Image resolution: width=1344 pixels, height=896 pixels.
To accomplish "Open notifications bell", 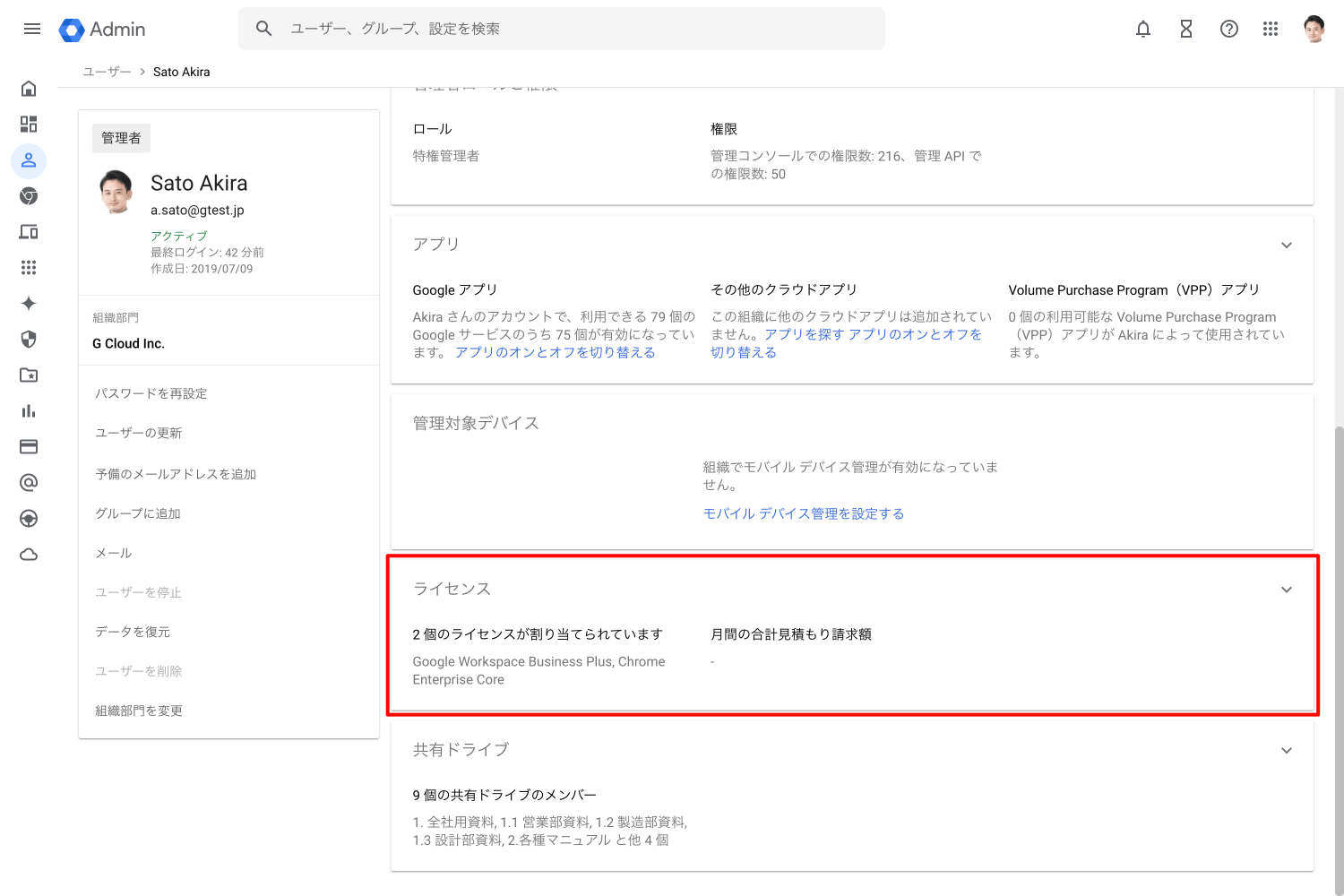I will click(x=1143, y=29).
